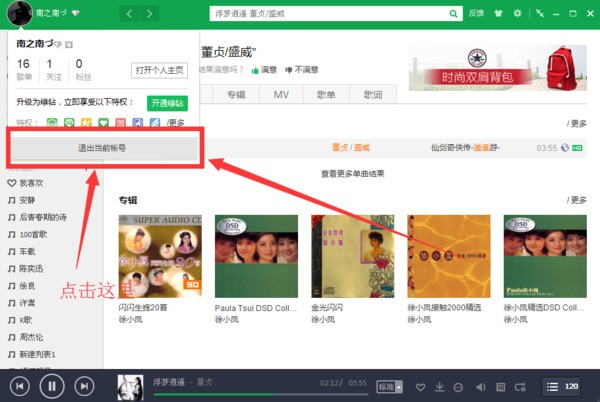The image size is (600, 402).
Task: Click the green heart privilege icon
Action: (103, 123)
